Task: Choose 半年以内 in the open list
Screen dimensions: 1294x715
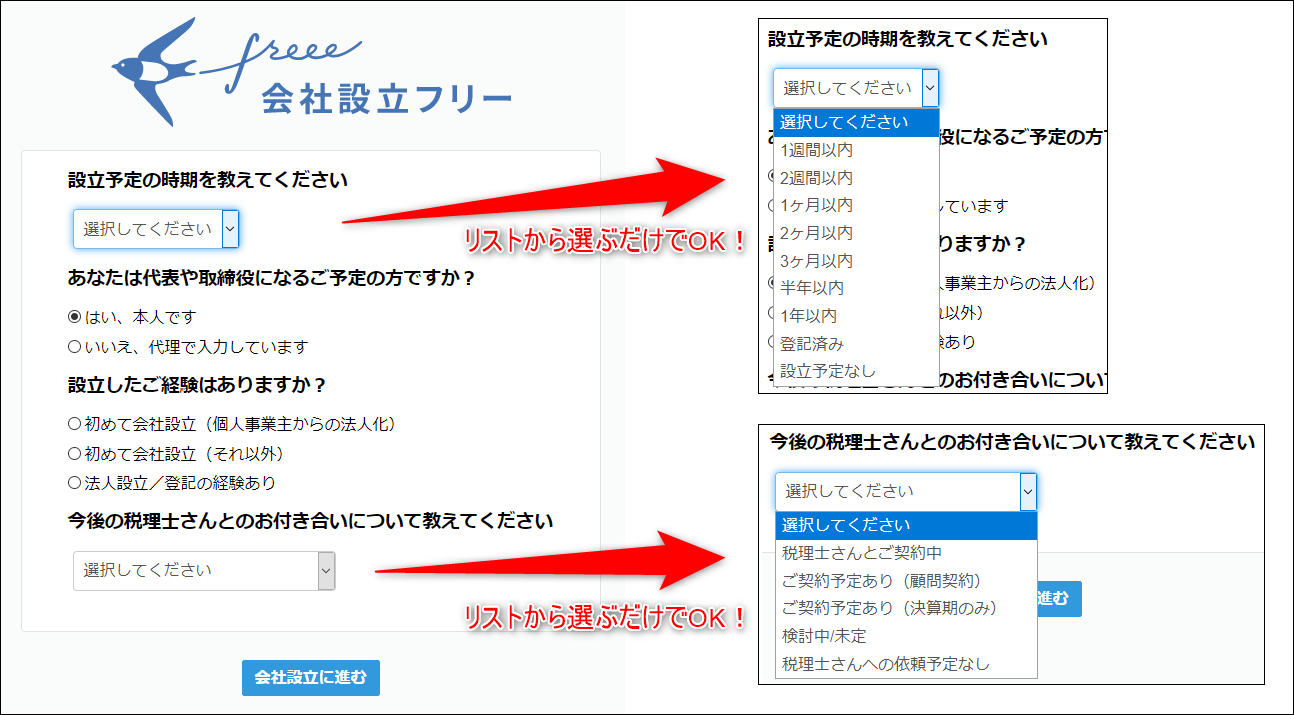Action: pos(811,288)
